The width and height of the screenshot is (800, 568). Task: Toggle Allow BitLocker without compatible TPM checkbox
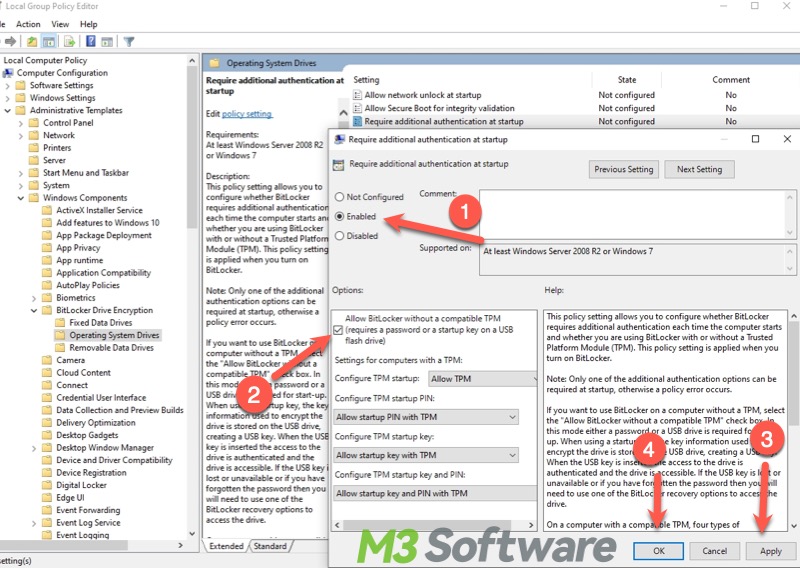click(338, 330)
